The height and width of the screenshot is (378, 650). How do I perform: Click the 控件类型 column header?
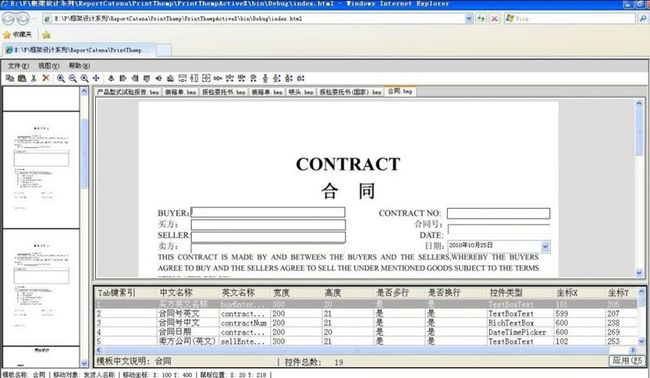(520, 293)
